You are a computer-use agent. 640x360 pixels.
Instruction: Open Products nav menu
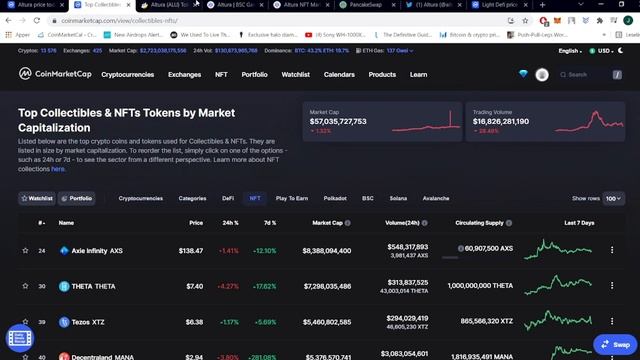[x=382, y=75]
